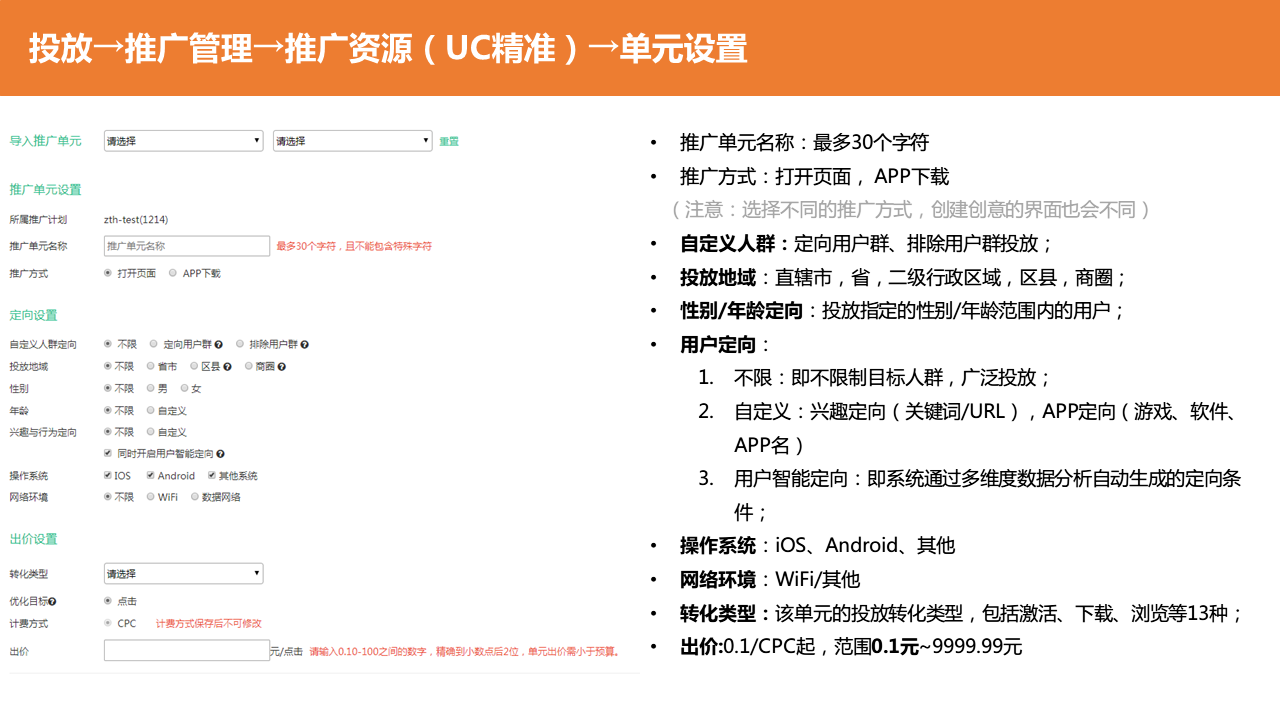Open the first 导入推广单元 dropdown
1280x720 pixels.
coord(183,141)
